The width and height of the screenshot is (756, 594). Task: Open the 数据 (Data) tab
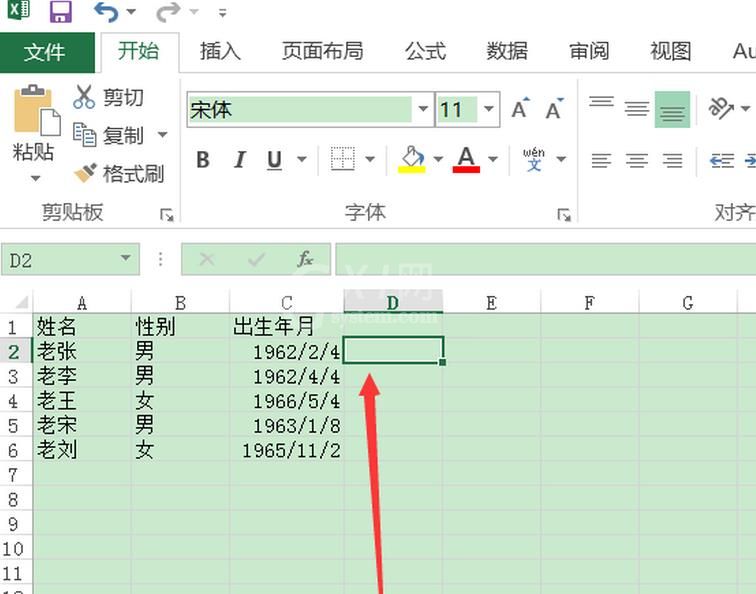pos(507,52)
